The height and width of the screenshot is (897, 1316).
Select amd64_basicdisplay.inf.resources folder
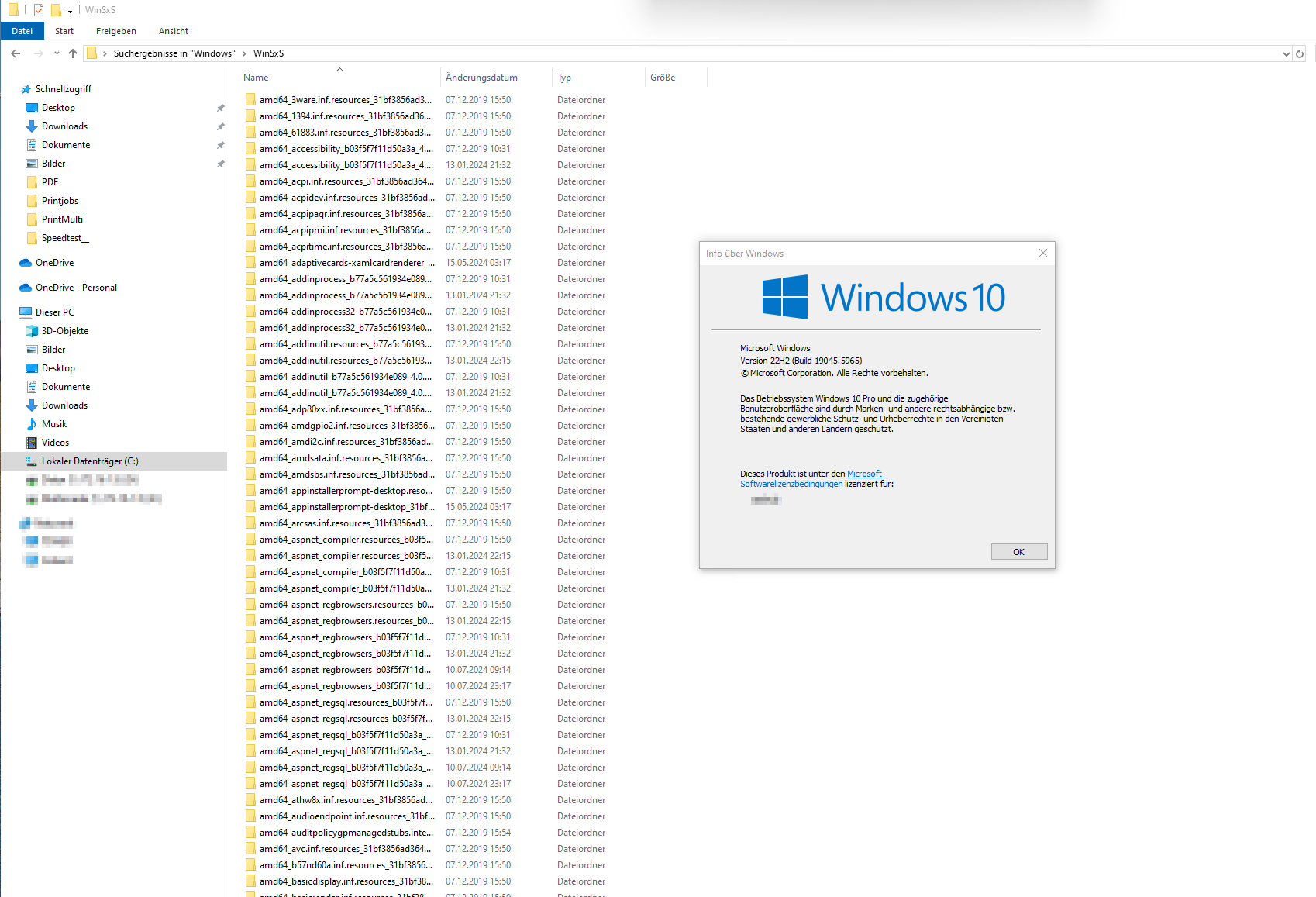coord(346,881)
